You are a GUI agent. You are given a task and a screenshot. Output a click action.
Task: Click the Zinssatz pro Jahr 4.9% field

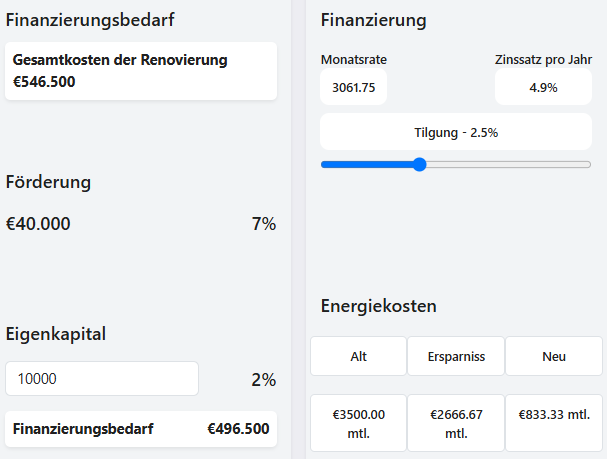(543, 87)
